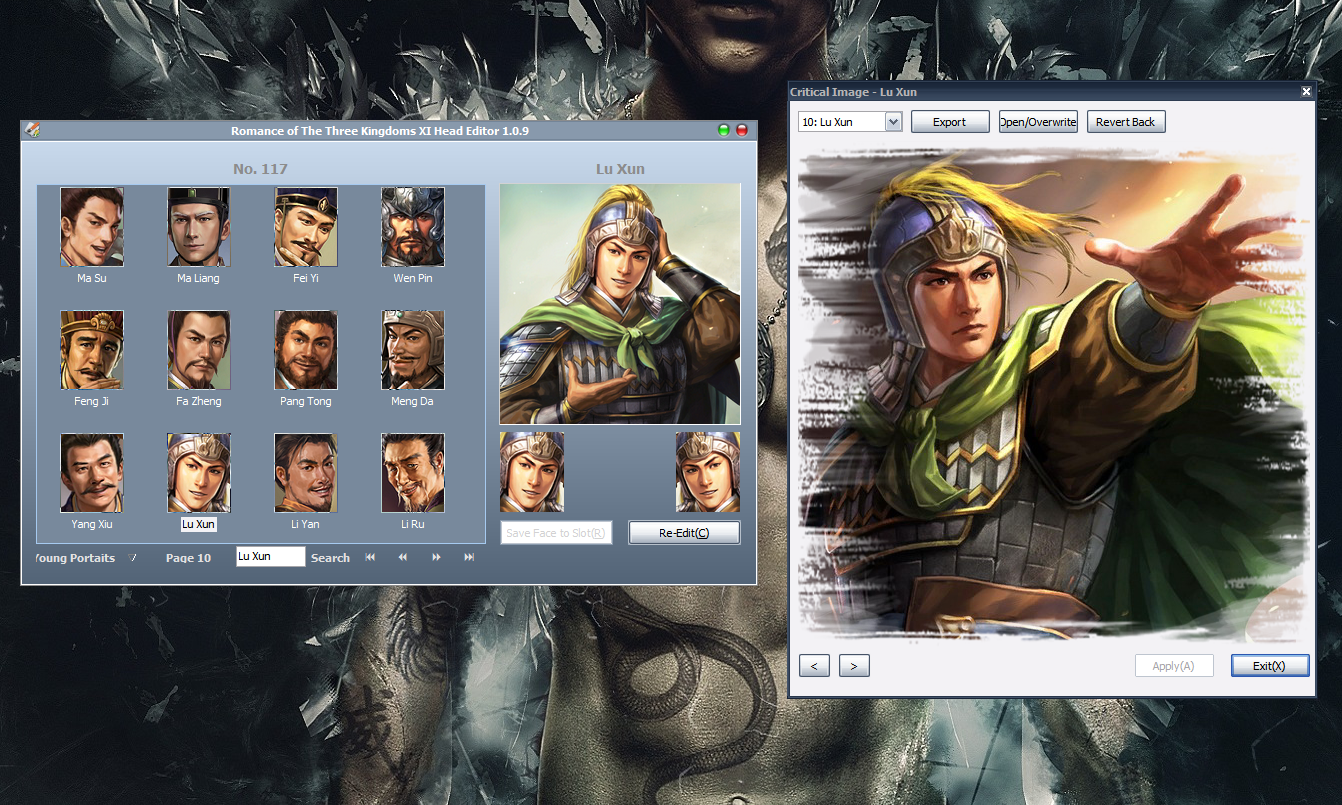This screenshot has width=1342, height=805.
Task: Select the Lu Xun portrait in grid
Action: click(x=199, y=473)
